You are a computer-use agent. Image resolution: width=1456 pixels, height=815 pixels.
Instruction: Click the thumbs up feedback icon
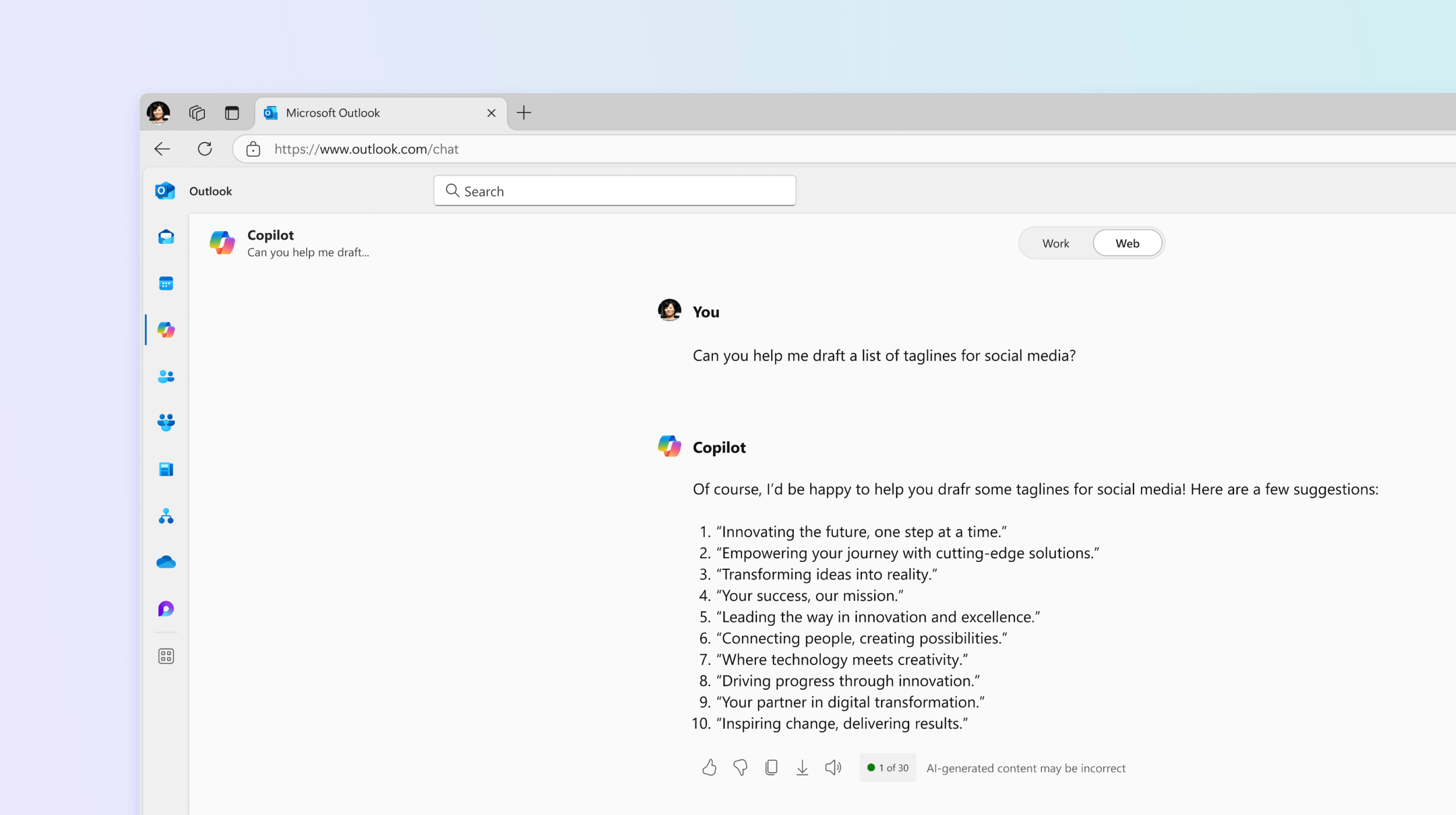tap(709, 767)
